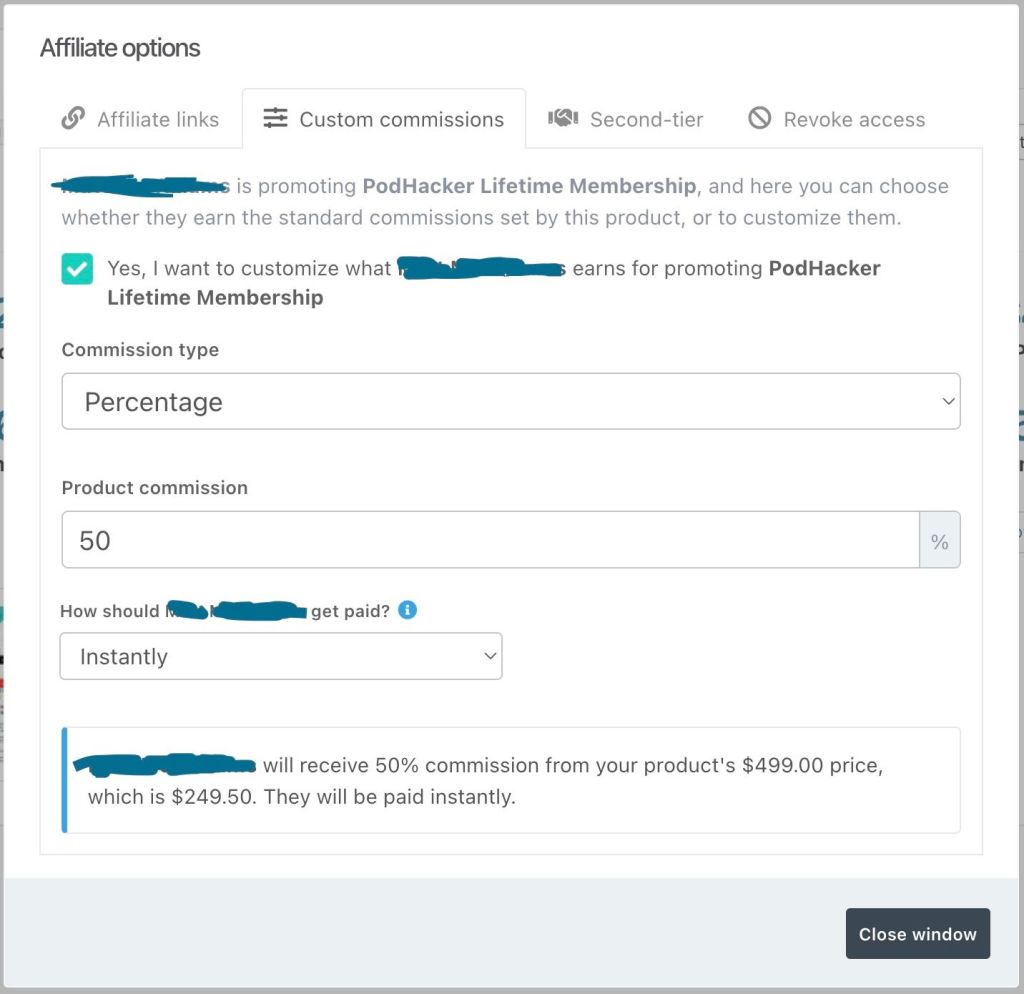The height and width of the screenshot is (994, 1024).
Task: Click the handshake icon on Second-tier
Action: pos(563,119)
